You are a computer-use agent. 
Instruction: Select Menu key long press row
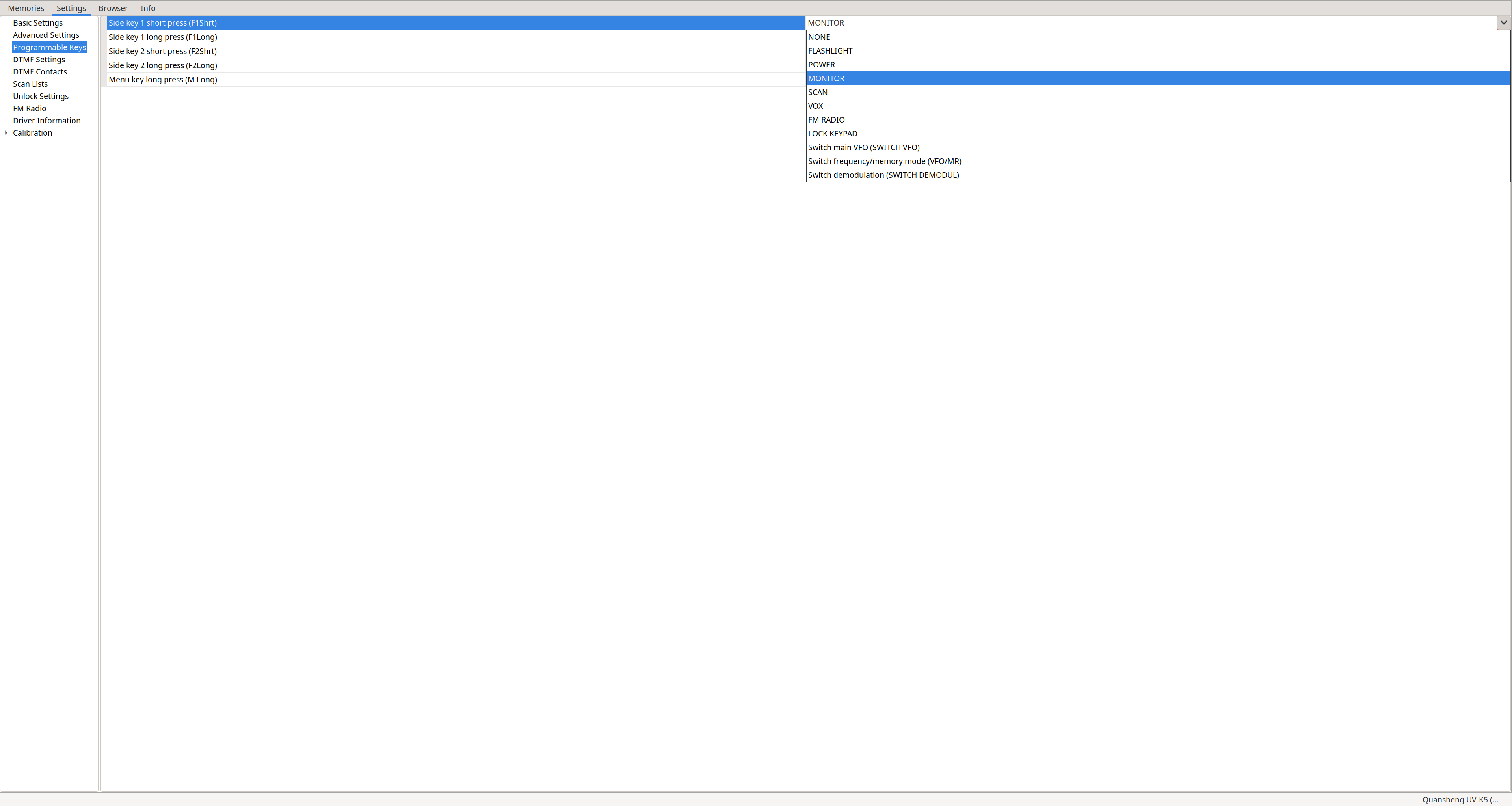tap(163, 80)
